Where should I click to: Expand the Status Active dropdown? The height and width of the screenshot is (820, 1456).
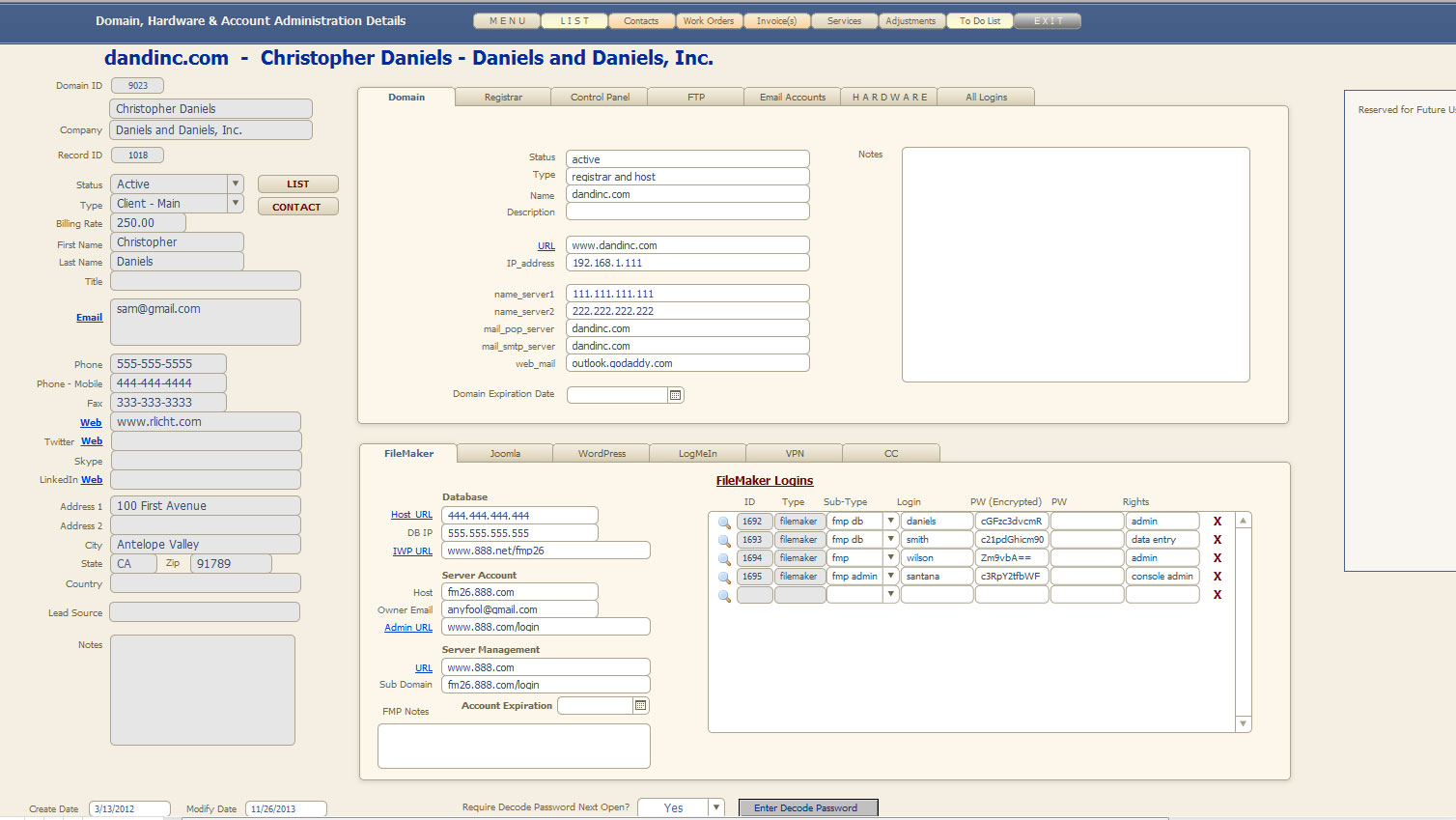coord(236,184)
